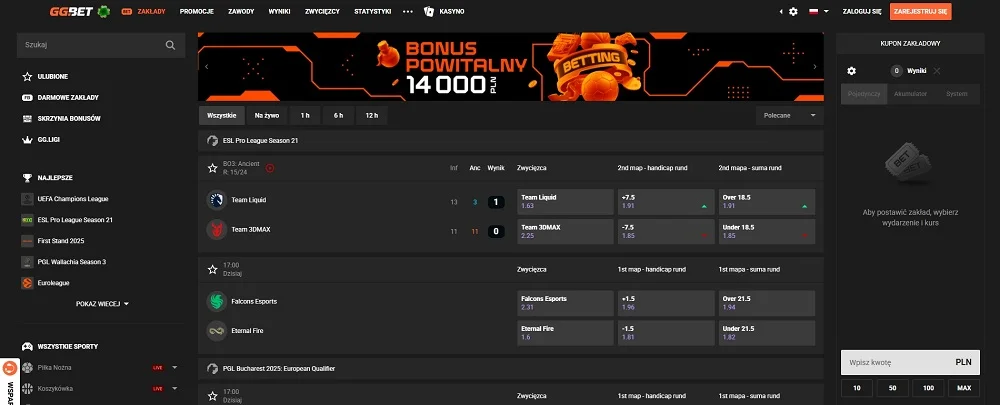Favorite the Team Liquid vs 3DMAX match

tap(212, 168)
